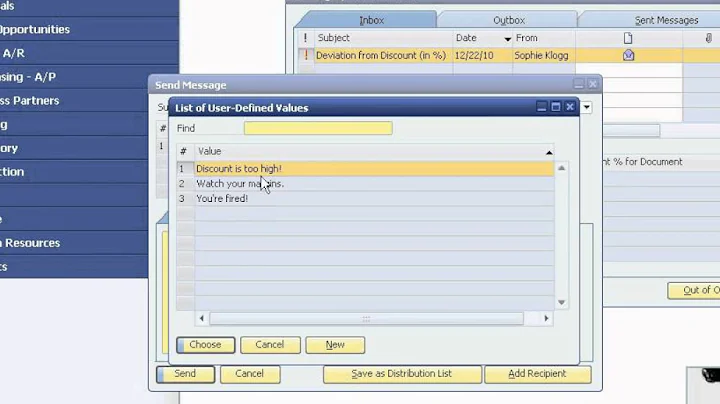Select the 'Deviation from Discount (in %)' message
The height and width of the screenshot is (404, 720).
point(381,56)
